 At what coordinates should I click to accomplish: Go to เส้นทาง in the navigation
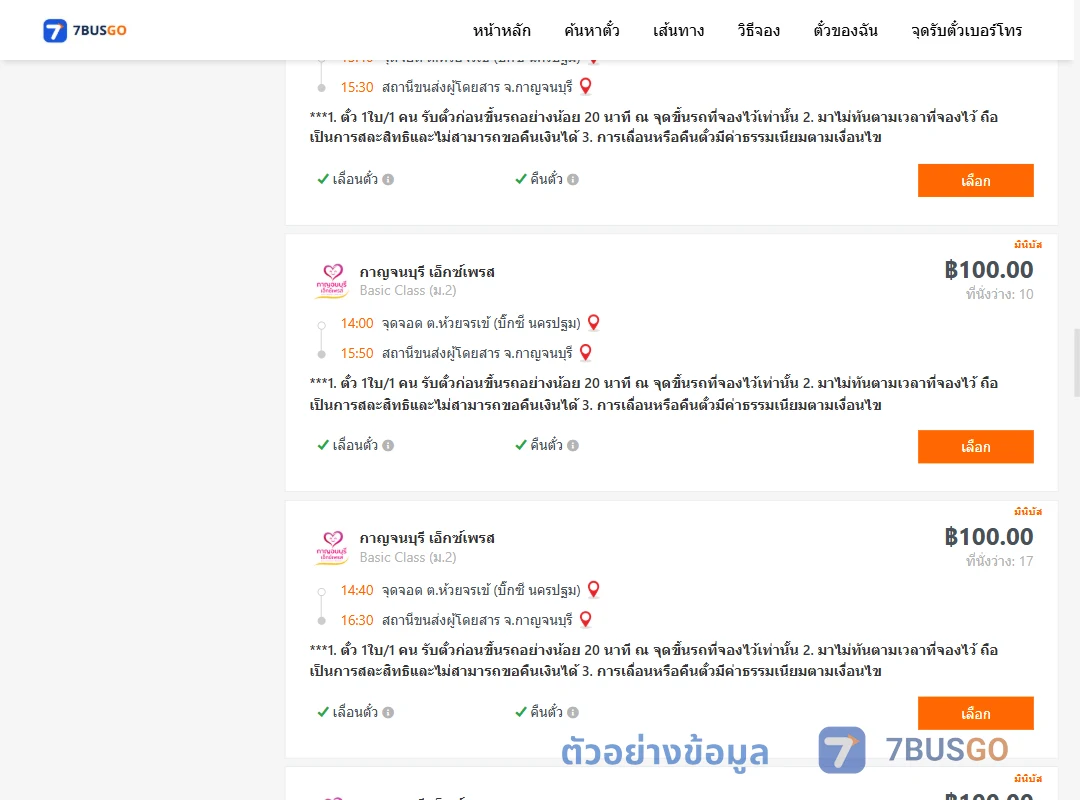click(678, 30)
